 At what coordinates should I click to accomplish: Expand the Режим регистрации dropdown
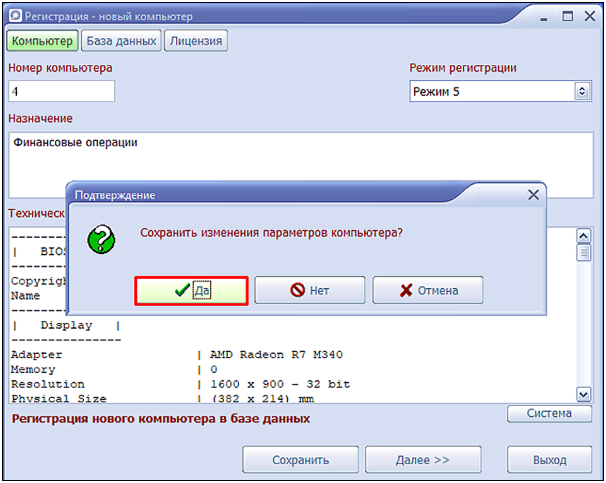(582, 91)
